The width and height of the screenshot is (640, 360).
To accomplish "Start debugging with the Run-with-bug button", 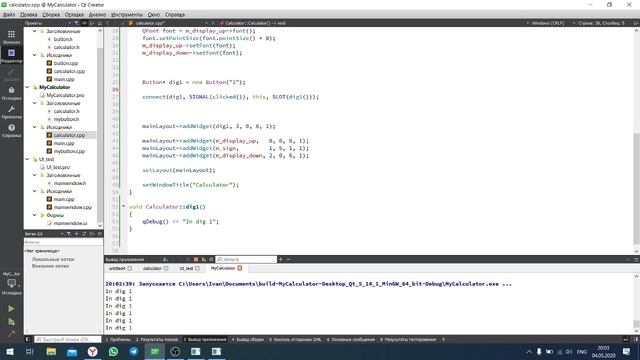I will [11, 322].
